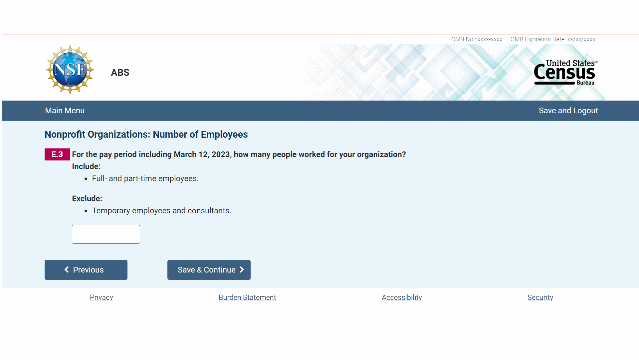Screen dimensions: 639x360
Task: Open the Security footer link
Action: [x=540, y=298]
